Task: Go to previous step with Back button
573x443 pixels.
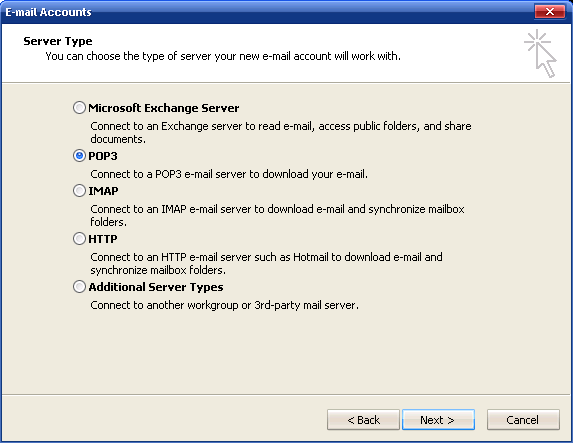Action: 363,420
